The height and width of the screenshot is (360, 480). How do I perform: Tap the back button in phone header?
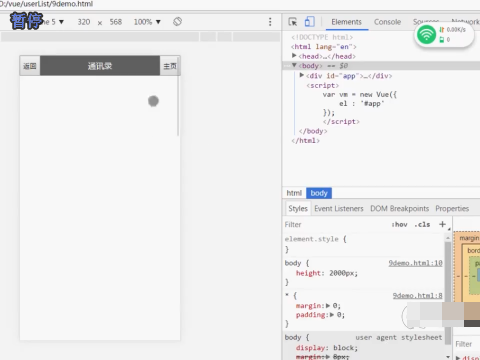30,66
